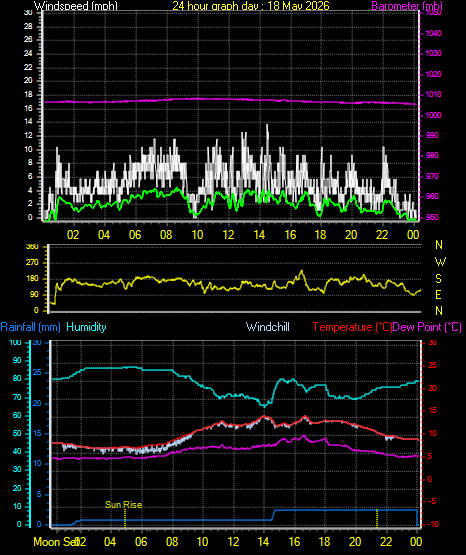Click the "08" hour label under temperature graph
Viewport: 466px width, 555px height.
[x=172, y=542]
